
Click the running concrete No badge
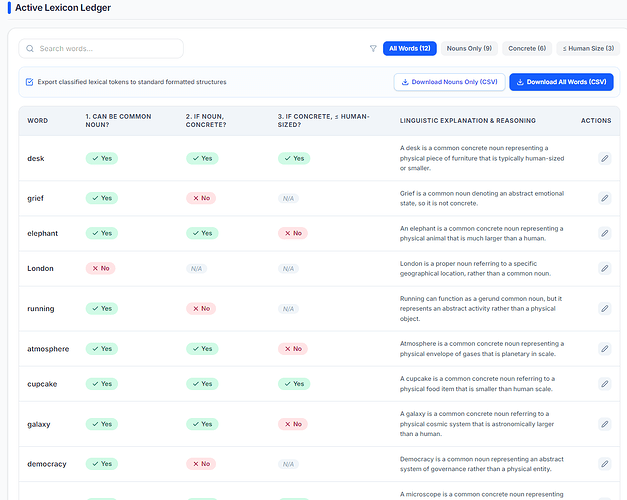pyautogui.click(x=201, y=308)
